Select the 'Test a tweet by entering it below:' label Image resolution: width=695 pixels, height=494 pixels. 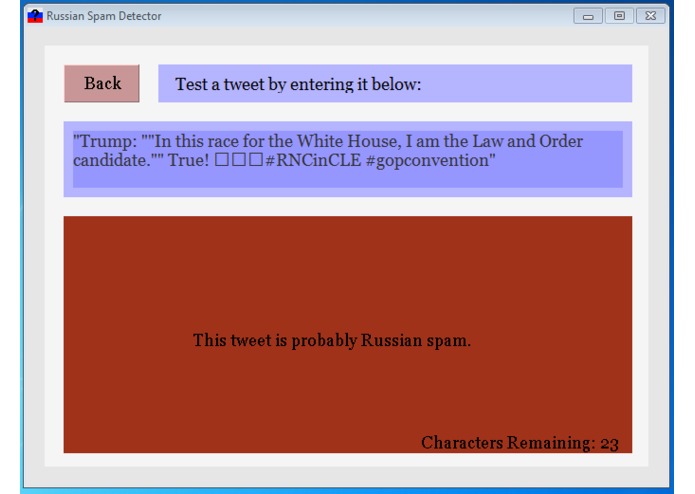[298, 84]
